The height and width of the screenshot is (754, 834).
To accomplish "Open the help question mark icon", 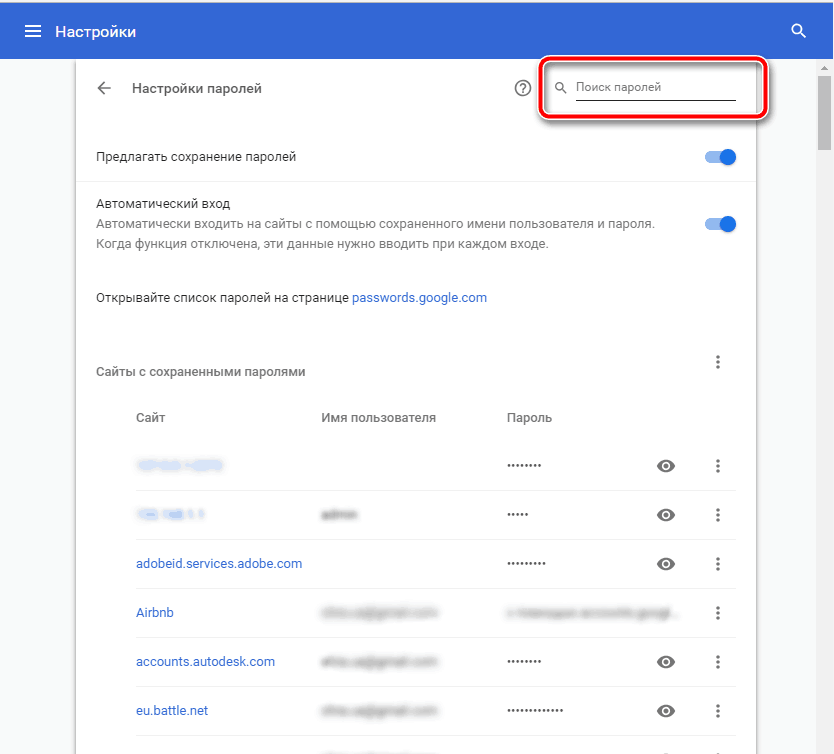I will 522,88.
